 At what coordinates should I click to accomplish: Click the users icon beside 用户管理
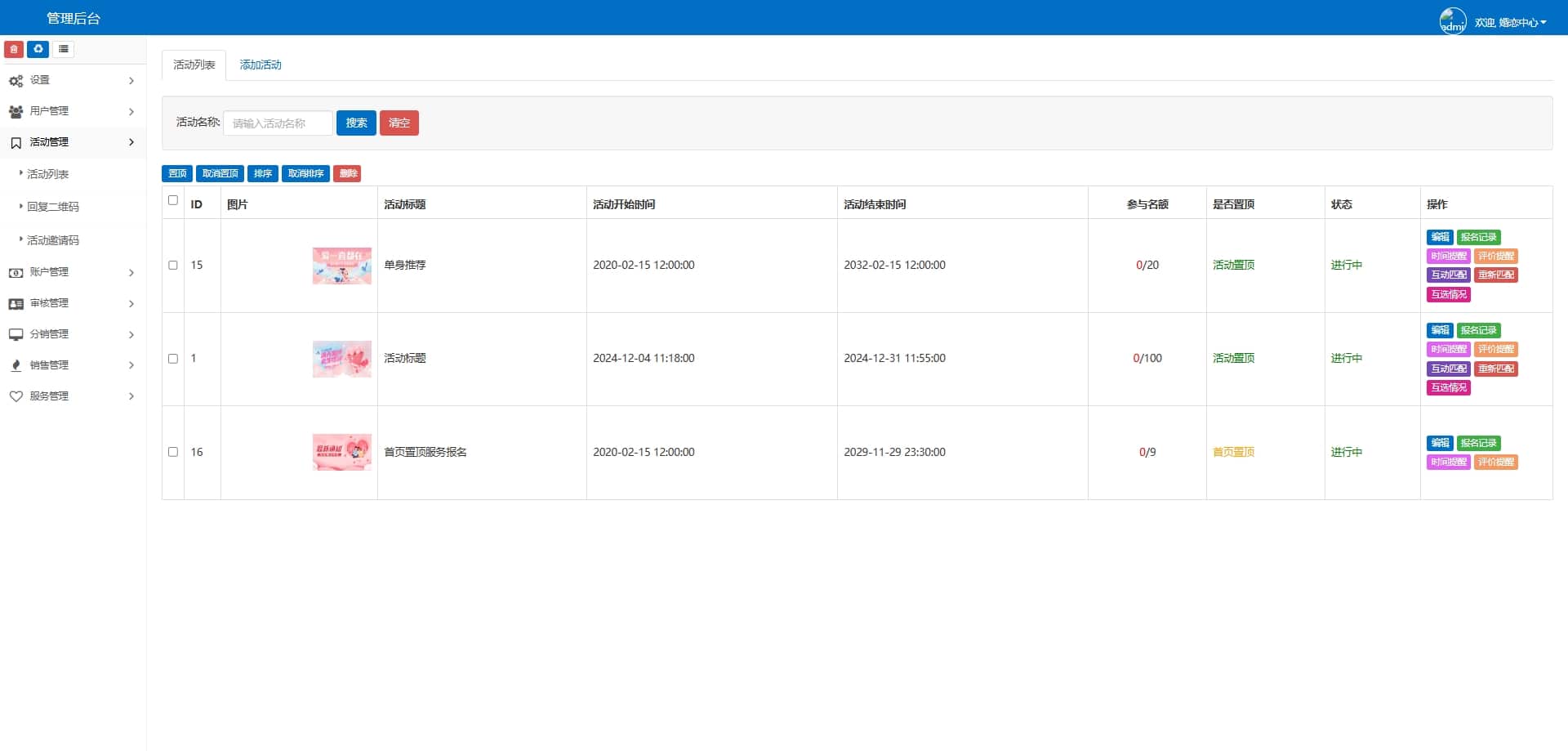16,111
